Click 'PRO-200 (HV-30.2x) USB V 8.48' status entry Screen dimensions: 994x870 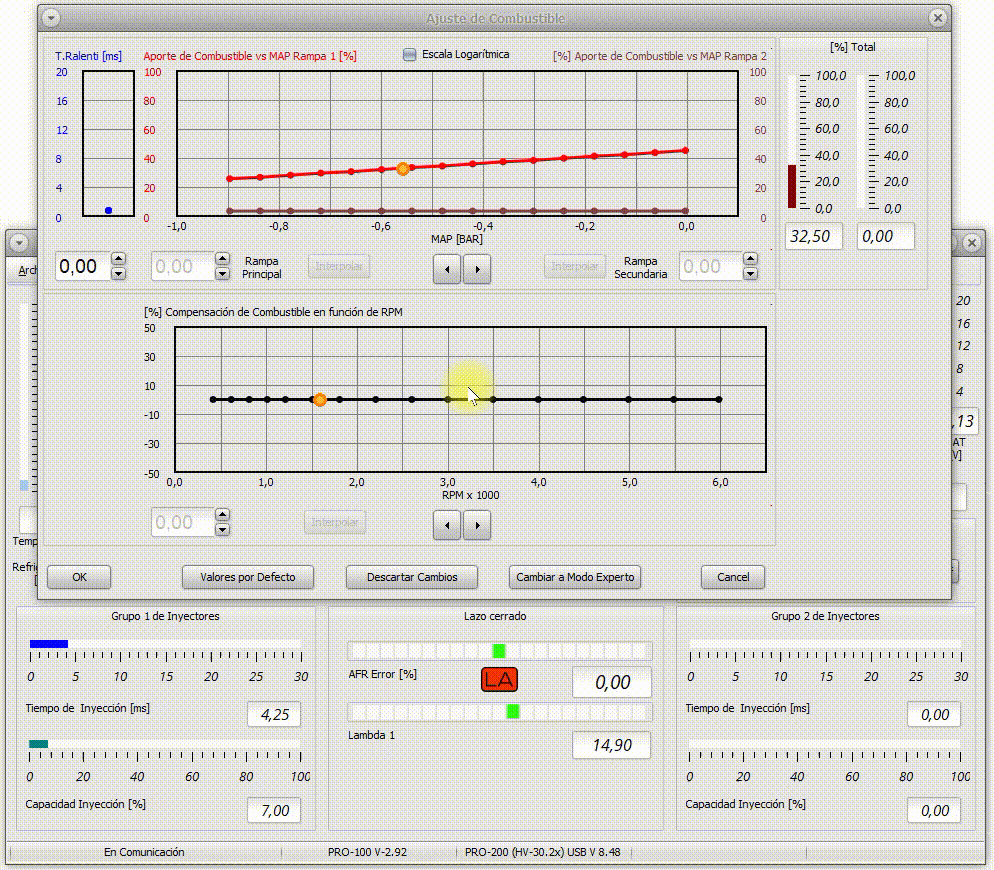click(543, 852)
